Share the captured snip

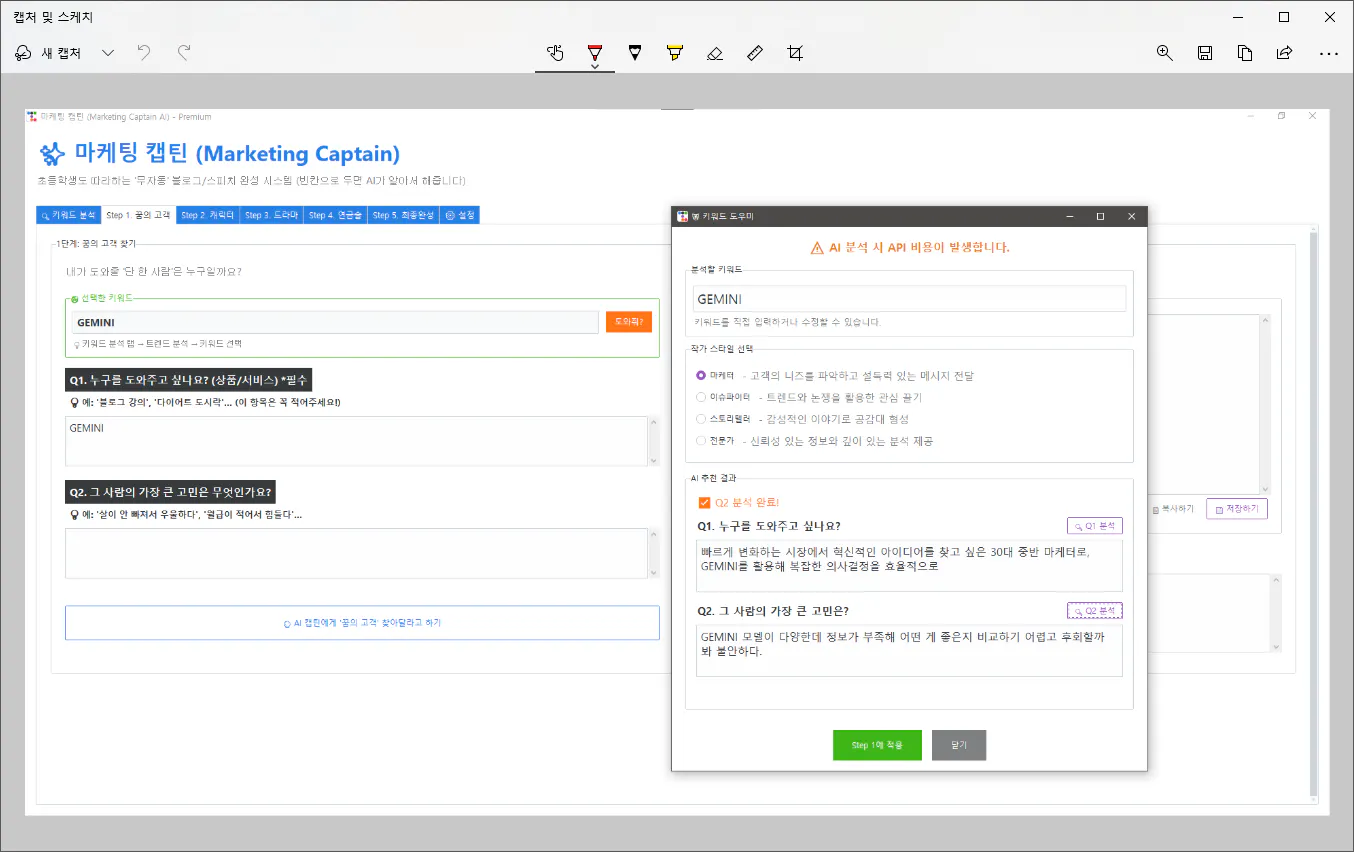coord(1285,53)
